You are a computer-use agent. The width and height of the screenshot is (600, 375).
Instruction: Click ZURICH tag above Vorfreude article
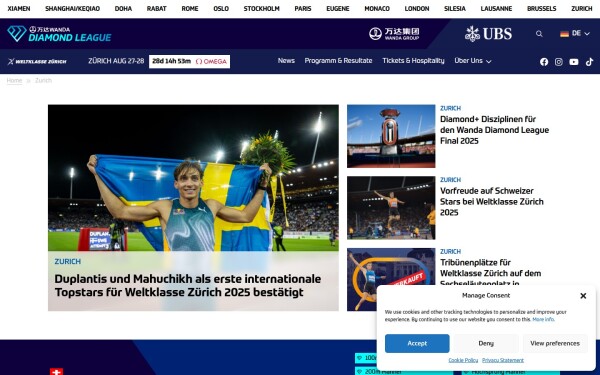coord(450,180)
